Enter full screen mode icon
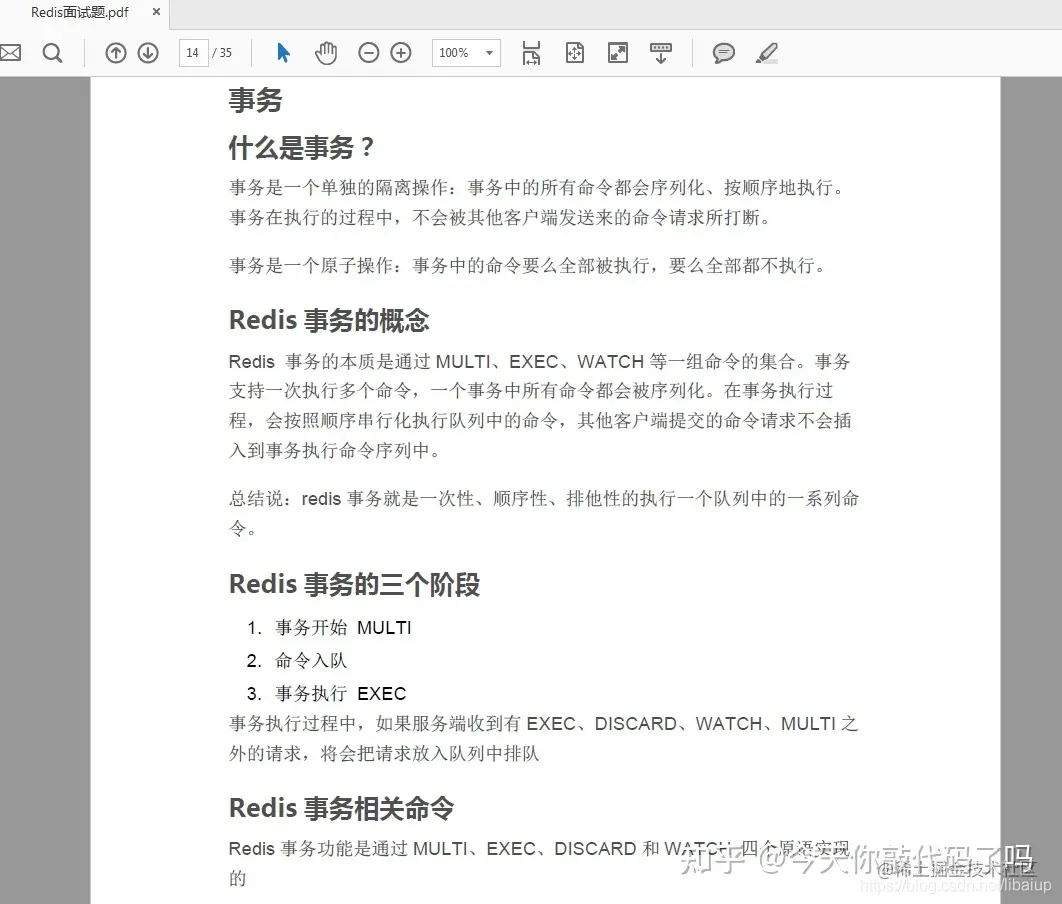The image size is (1062, 904). pyautogui.click(x=618, y=53)
